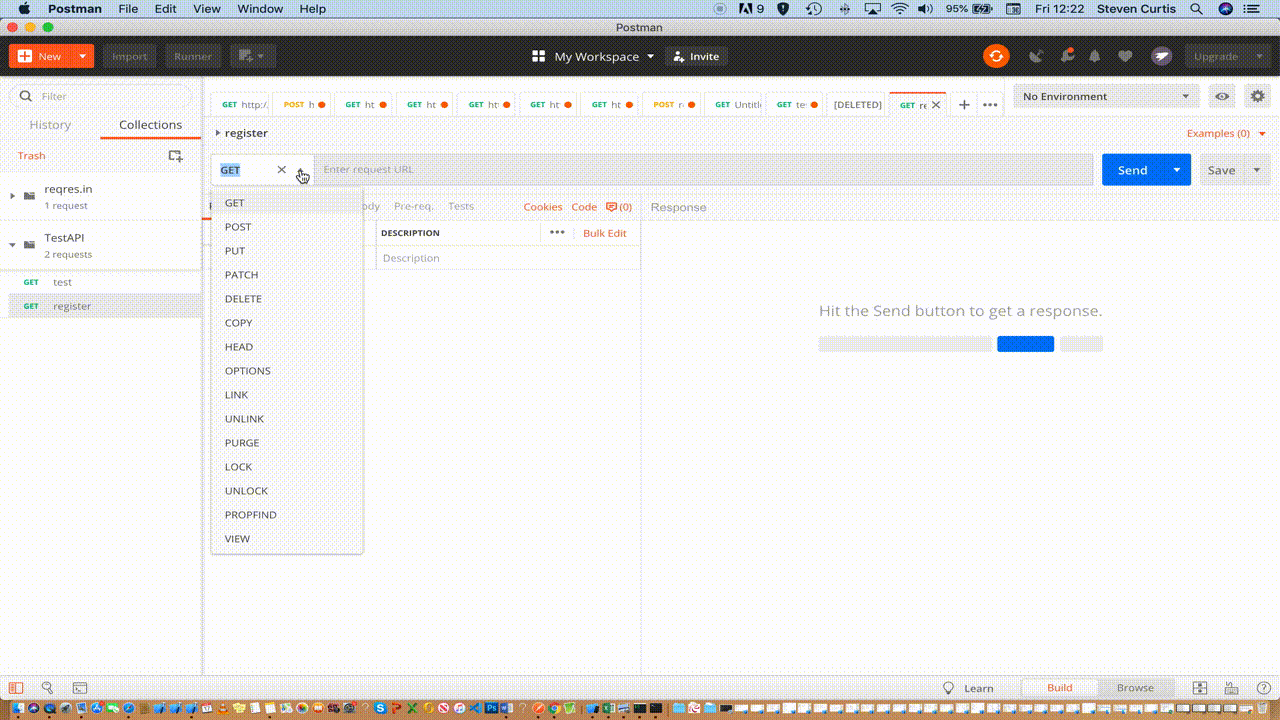The image size is (1280, 720).
Task: Open the wrench settings icon in header
Action: coord(1066,56)
